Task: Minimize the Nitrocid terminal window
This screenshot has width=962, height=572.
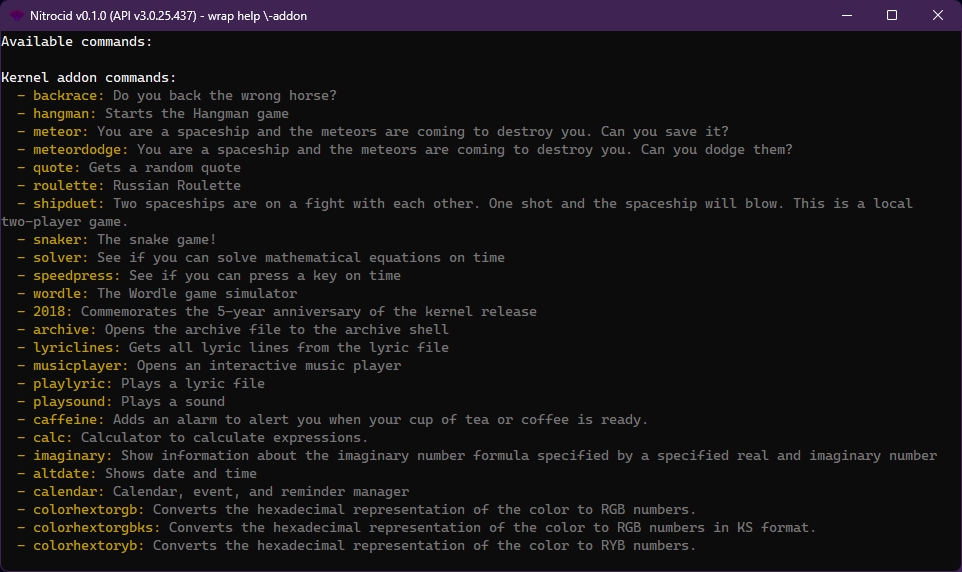Action: (x=846, y=15)
